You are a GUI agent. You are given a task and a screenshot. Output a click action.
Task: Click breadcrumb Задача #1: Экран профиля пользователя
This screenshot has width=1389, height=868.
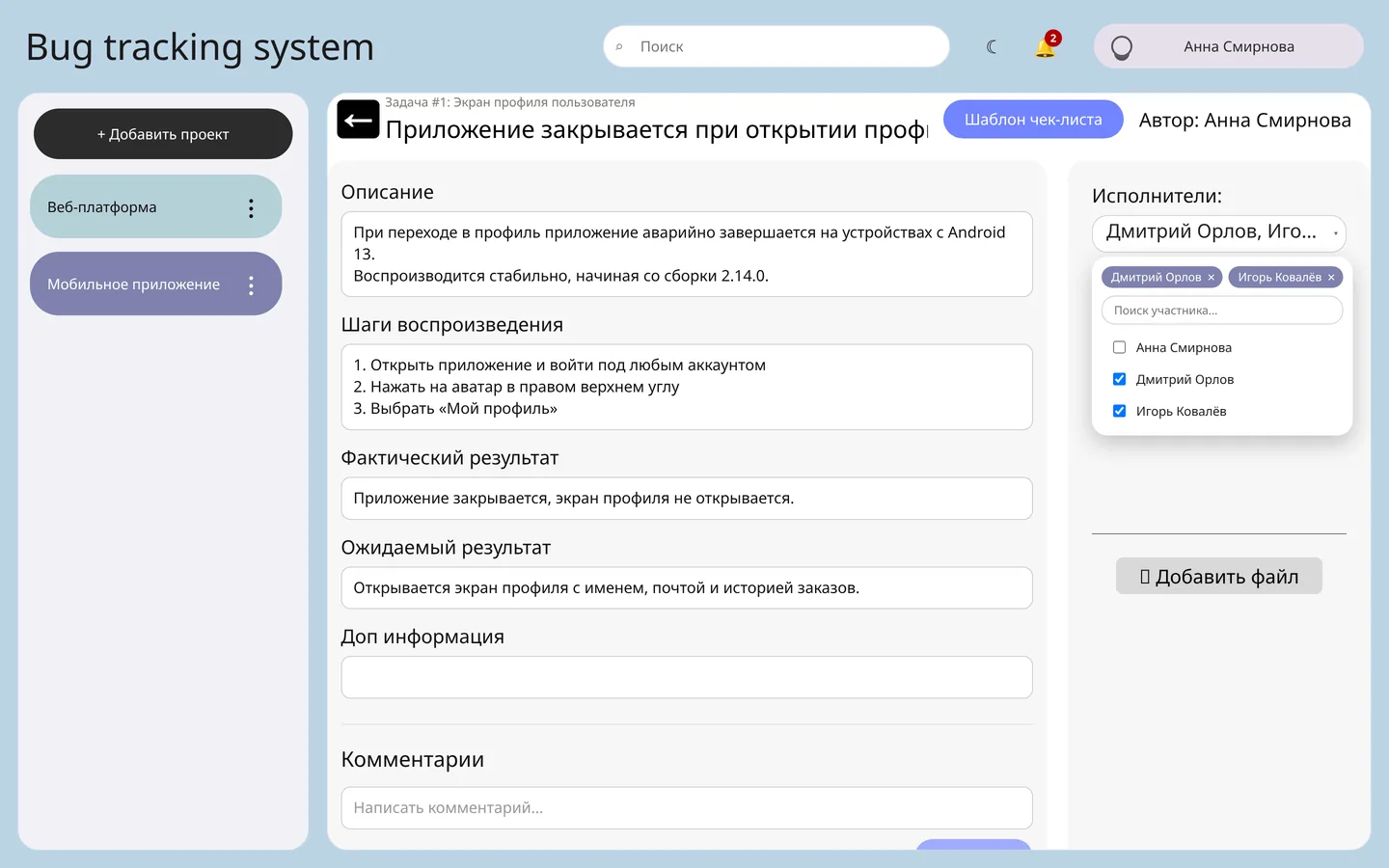click(510, 102)
